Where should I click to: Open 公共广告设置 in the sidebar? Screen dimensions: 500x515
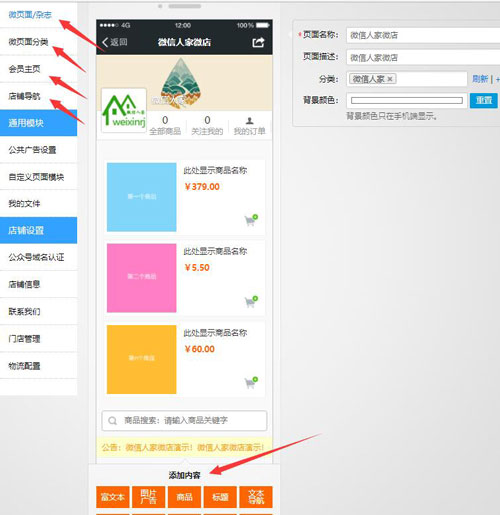coord(32,150)
